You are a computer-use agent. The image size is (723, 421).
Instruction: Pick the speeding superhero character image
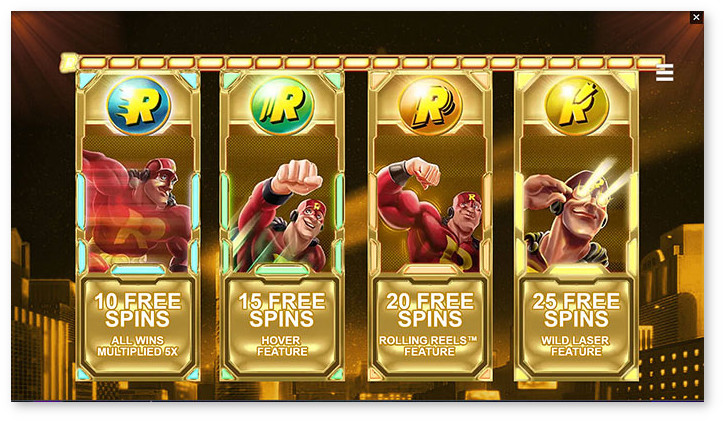click(138, 211)
